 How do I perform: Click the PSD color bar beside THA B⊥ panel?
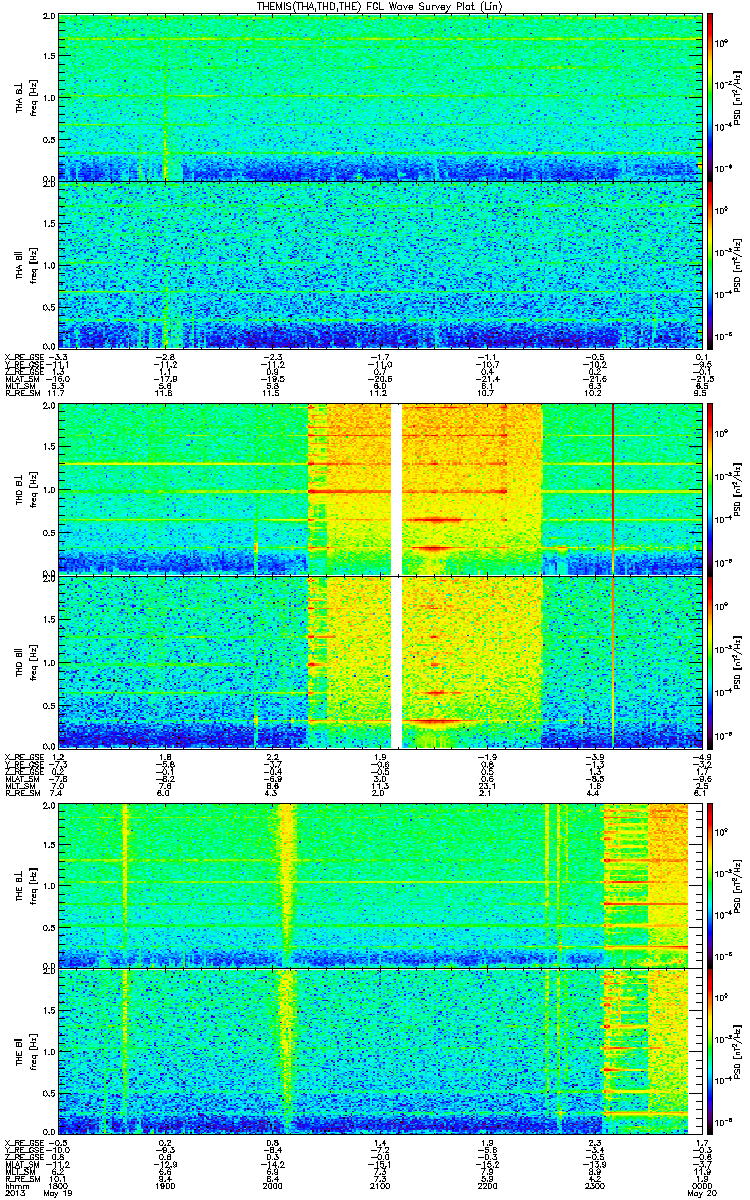pos(711,97)
